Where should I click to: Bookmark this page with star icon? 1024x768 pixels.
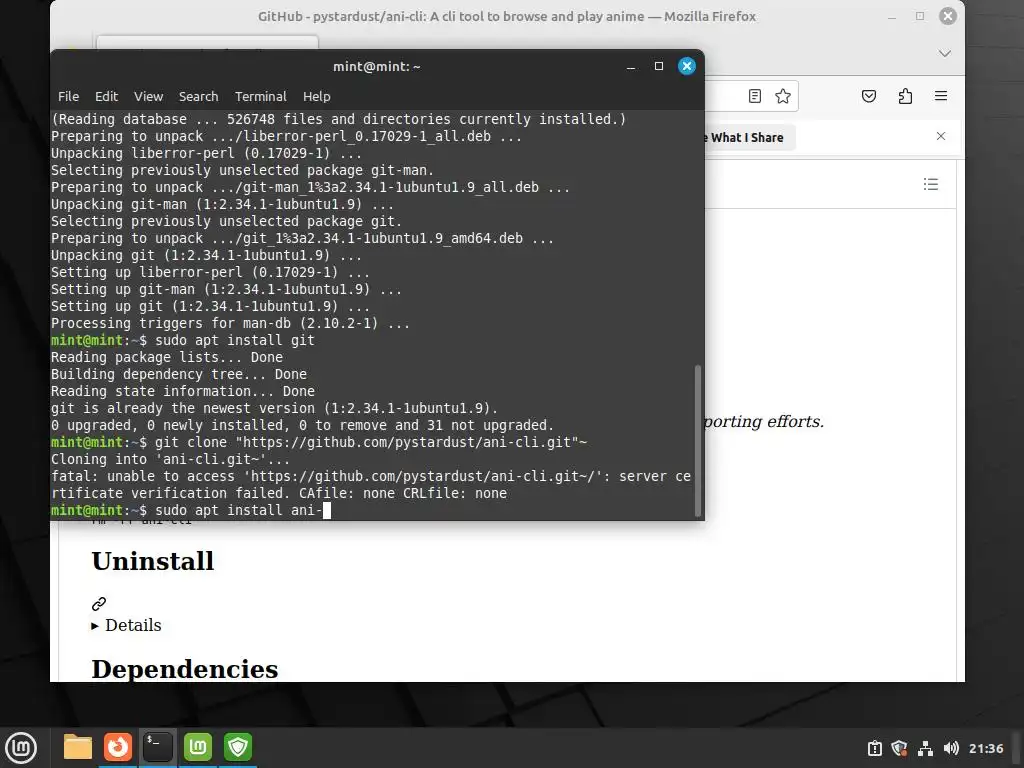782,97
